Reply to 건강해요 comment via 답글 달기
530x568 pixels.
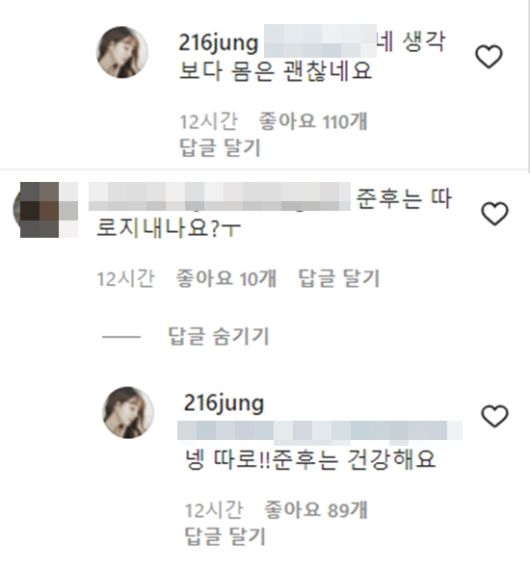tap(225, 536)
